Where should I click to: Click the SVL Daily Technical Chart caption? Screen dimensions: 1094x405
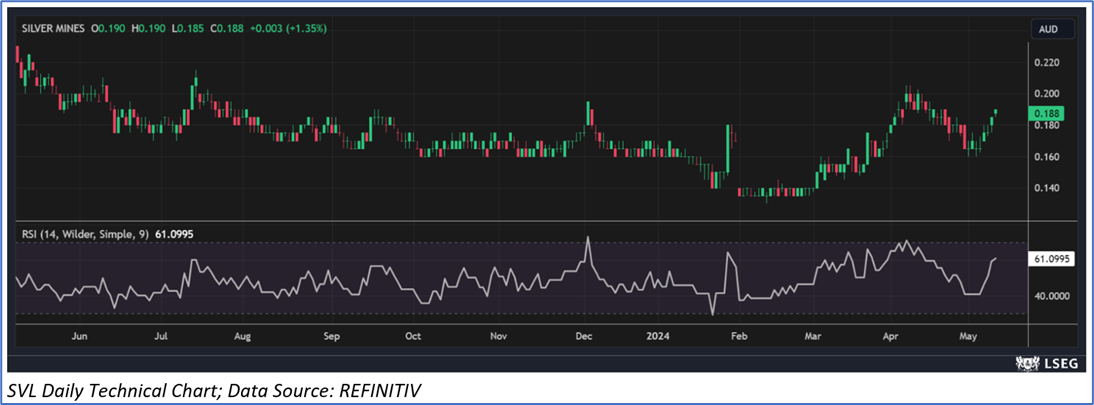(x=216, y=390)
